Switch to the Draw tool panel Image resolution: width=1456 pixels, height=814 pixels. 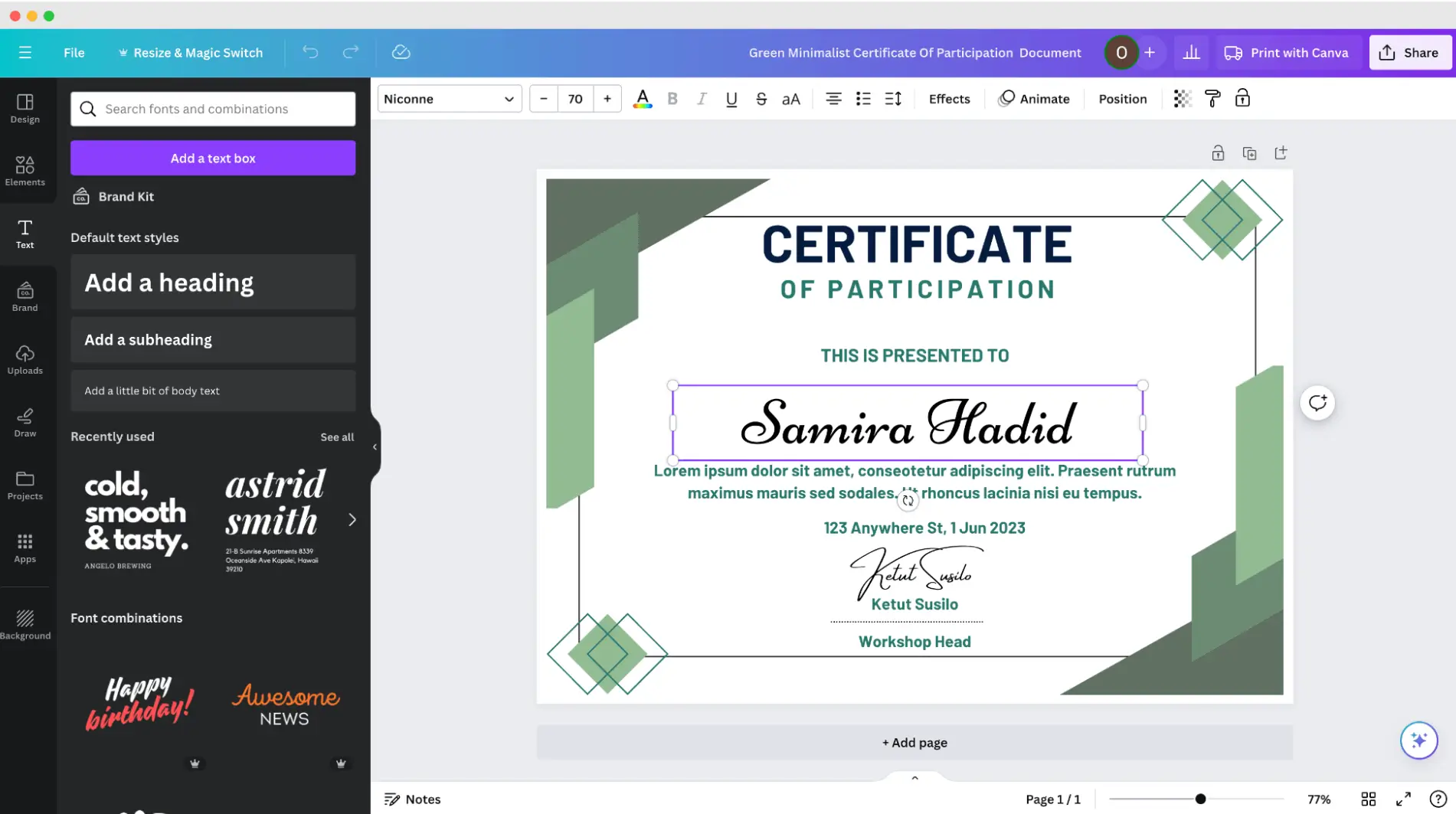click(x=25, y=422)
